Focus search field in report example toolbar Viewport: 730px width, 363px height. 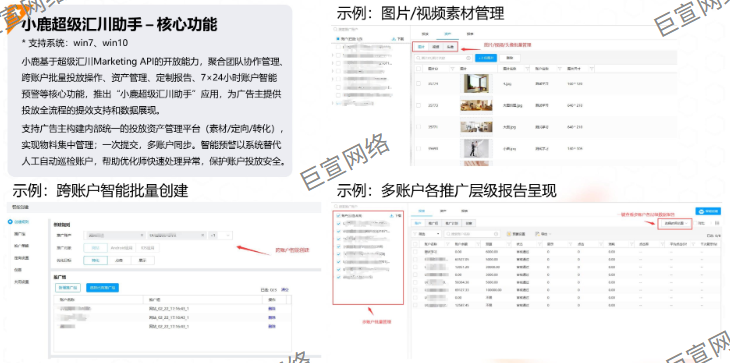pyautogui.click(x=473, y=234)
